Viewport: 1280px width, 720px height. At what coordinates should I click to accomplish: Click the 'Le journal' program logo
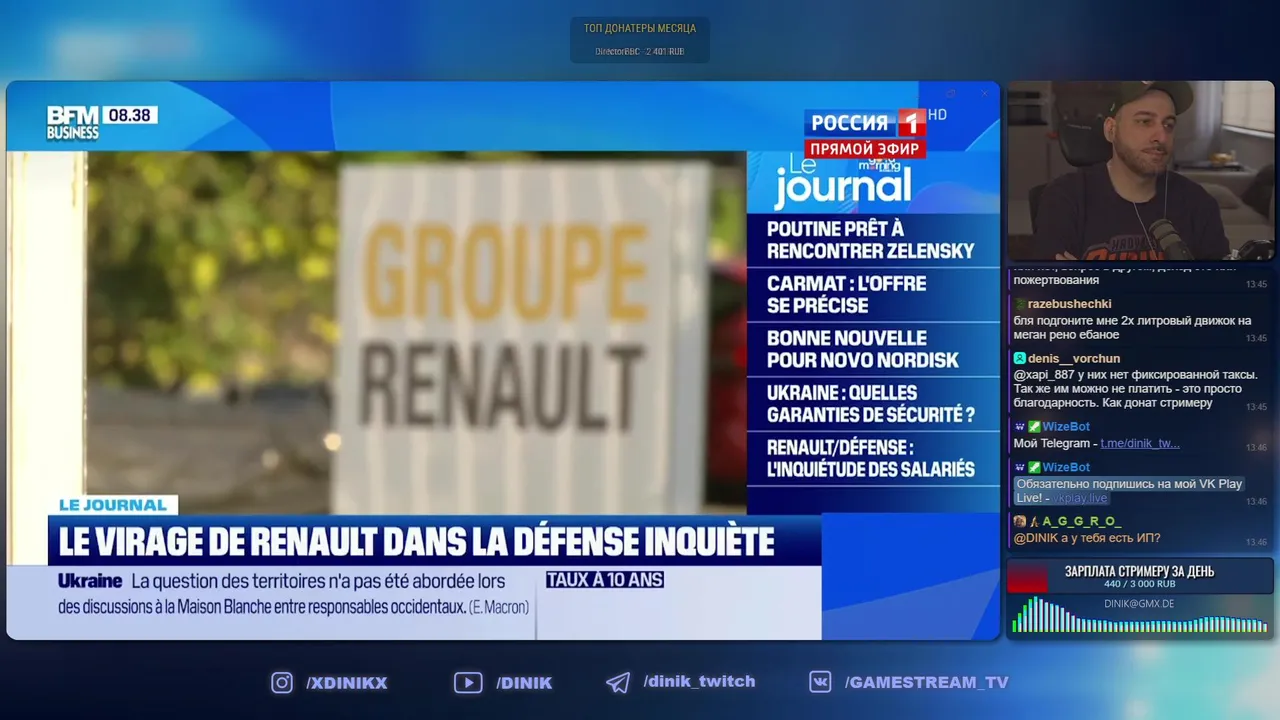pyautogui.click(x=843, y=180)
